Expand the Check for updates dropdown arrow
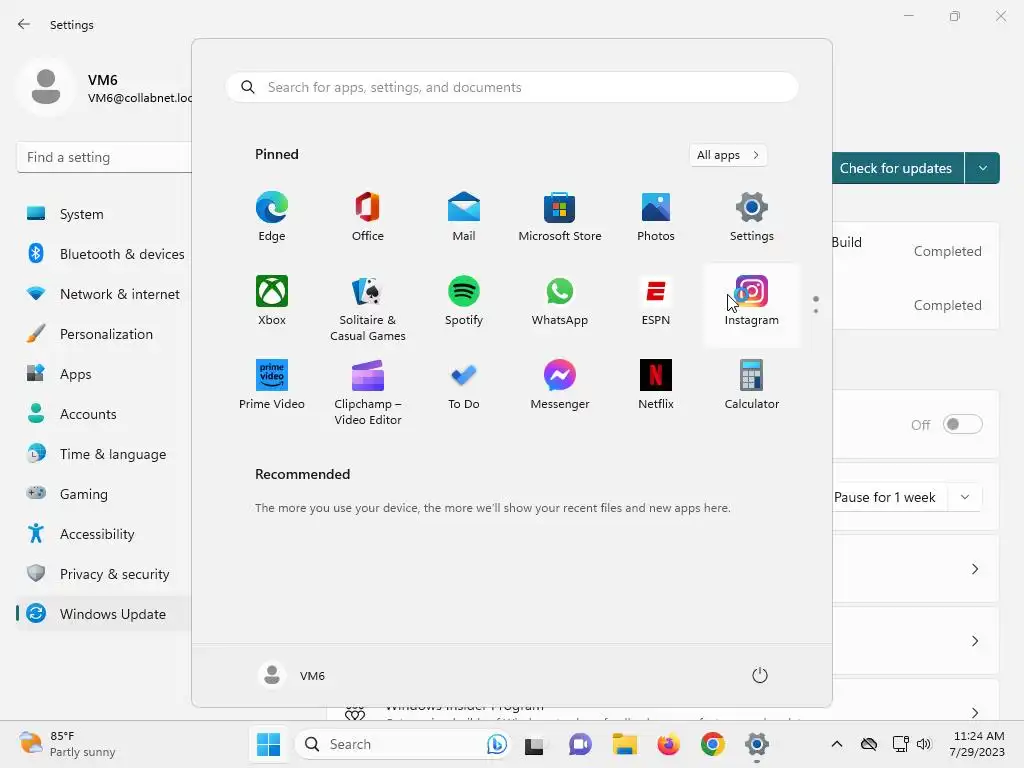 point(982,168)
